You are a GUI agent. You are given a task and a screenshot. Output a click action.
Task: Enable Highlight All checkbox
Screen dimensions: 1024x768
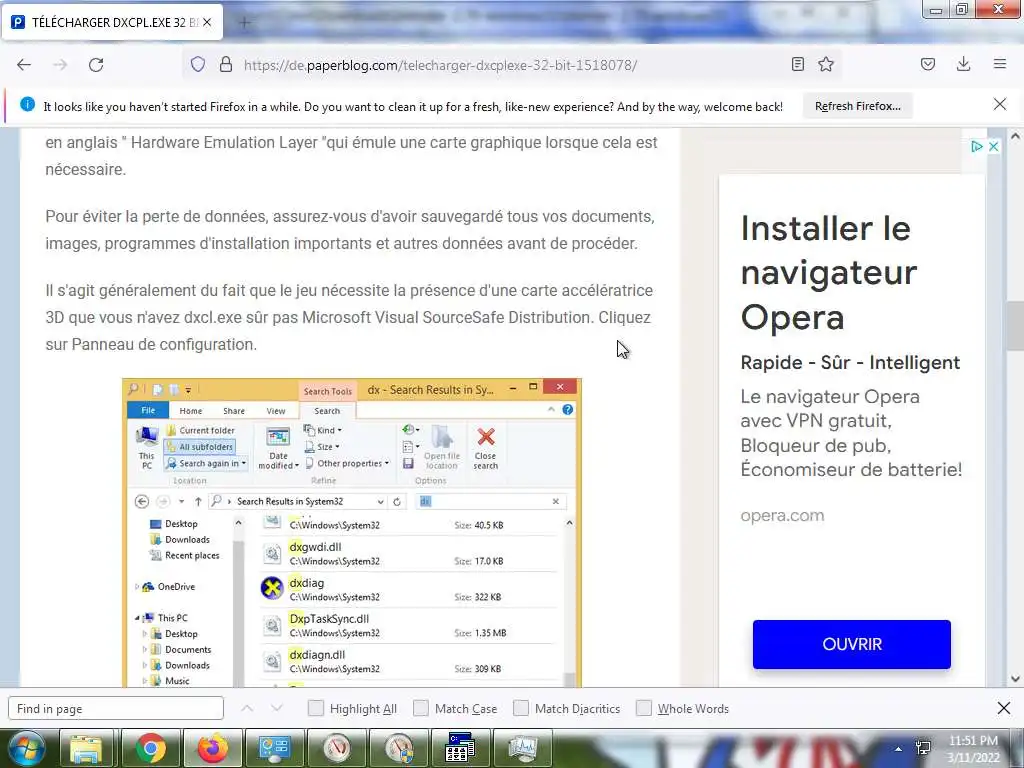click(315, 709)
